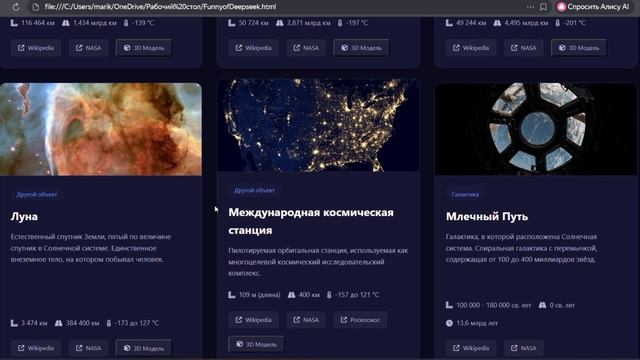Open NASA link in the Млечный Путь card

(x=524, y=348)
